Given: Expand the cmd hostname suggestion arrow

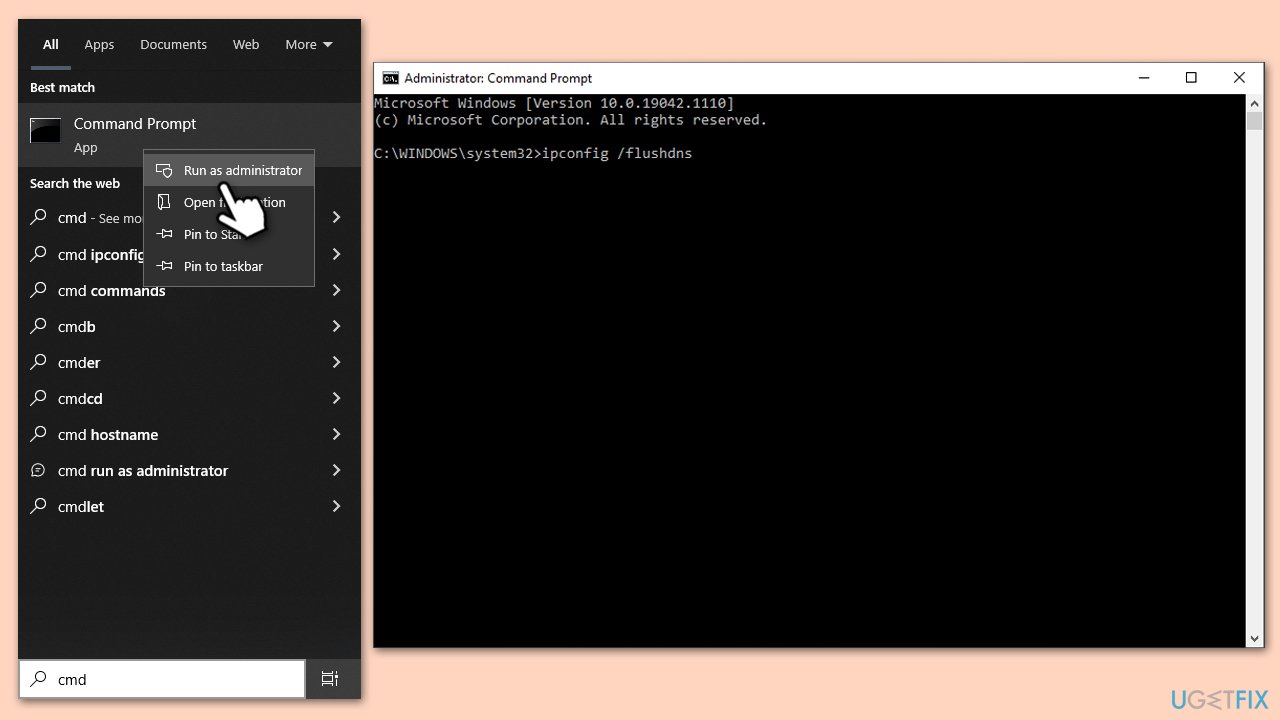Looking at the screenshot, I should [x=337, y=434].
